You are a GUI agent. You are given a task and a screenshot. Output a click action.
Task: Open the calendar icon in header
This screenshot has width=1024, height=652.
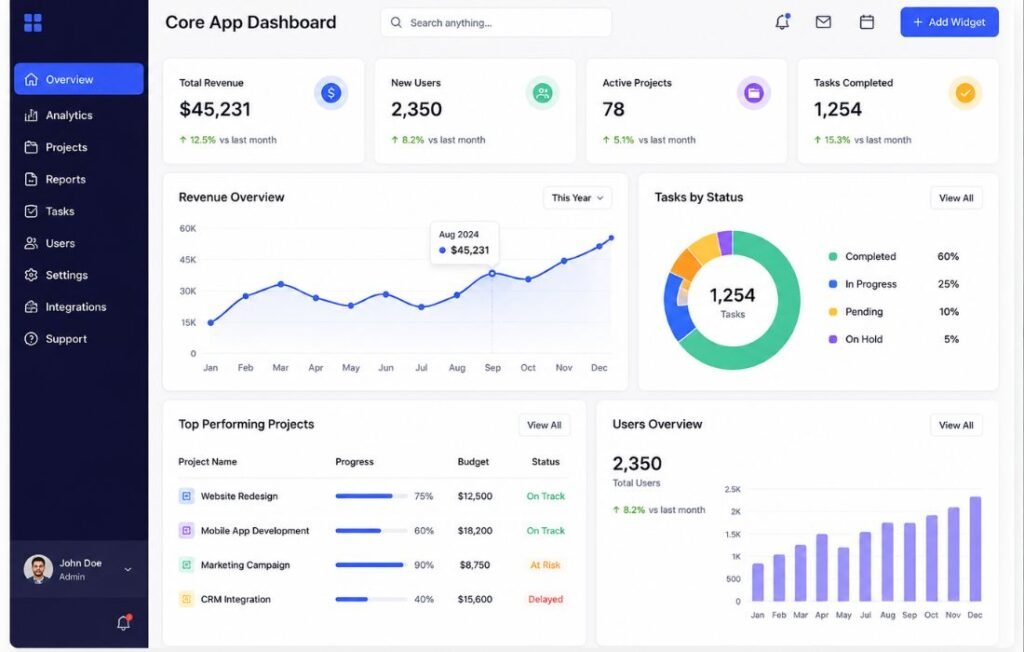point(867,22)
